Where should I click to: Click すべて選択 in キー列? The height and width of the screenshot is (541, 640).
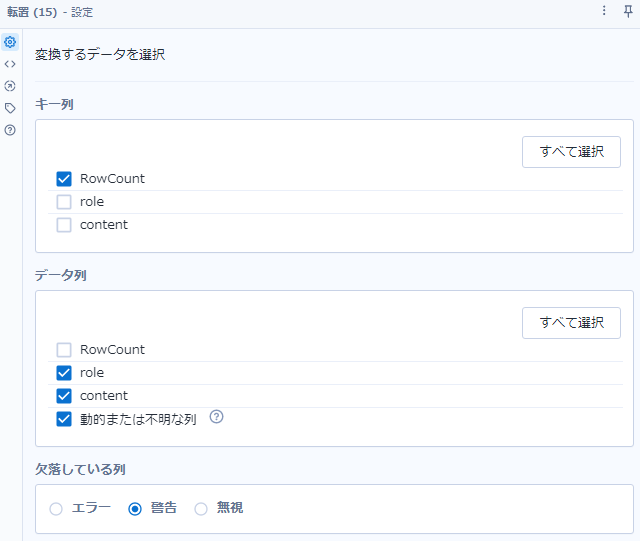[571, 152]
